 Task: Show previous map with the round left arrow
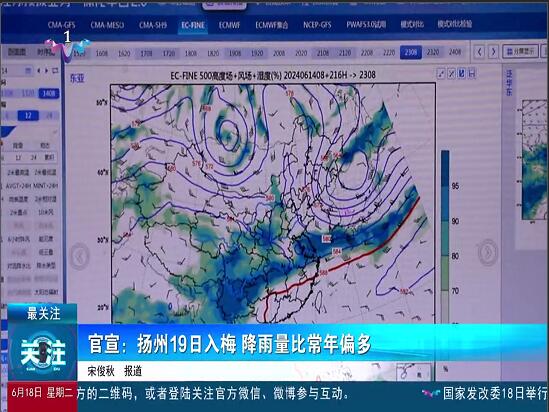tap(80, 256)
